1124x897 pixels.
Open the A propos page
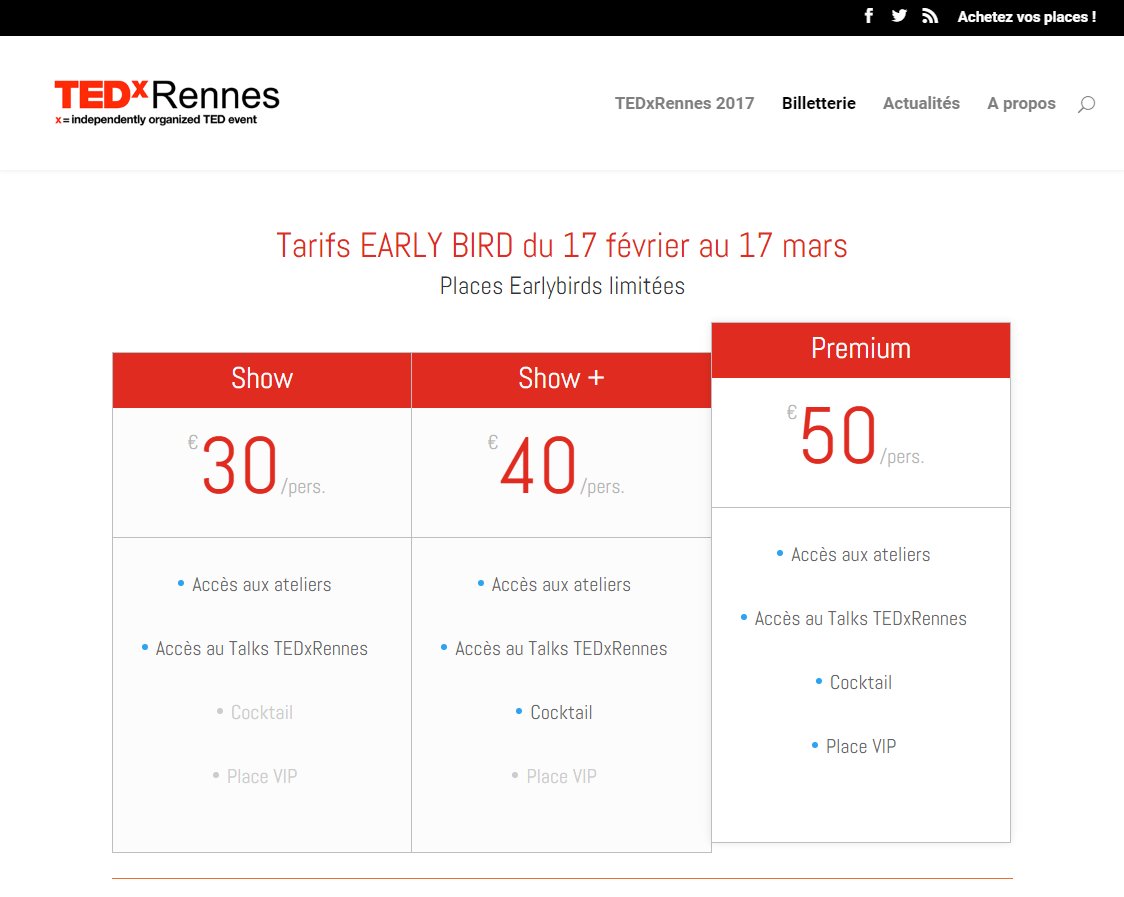(1021, 103)
